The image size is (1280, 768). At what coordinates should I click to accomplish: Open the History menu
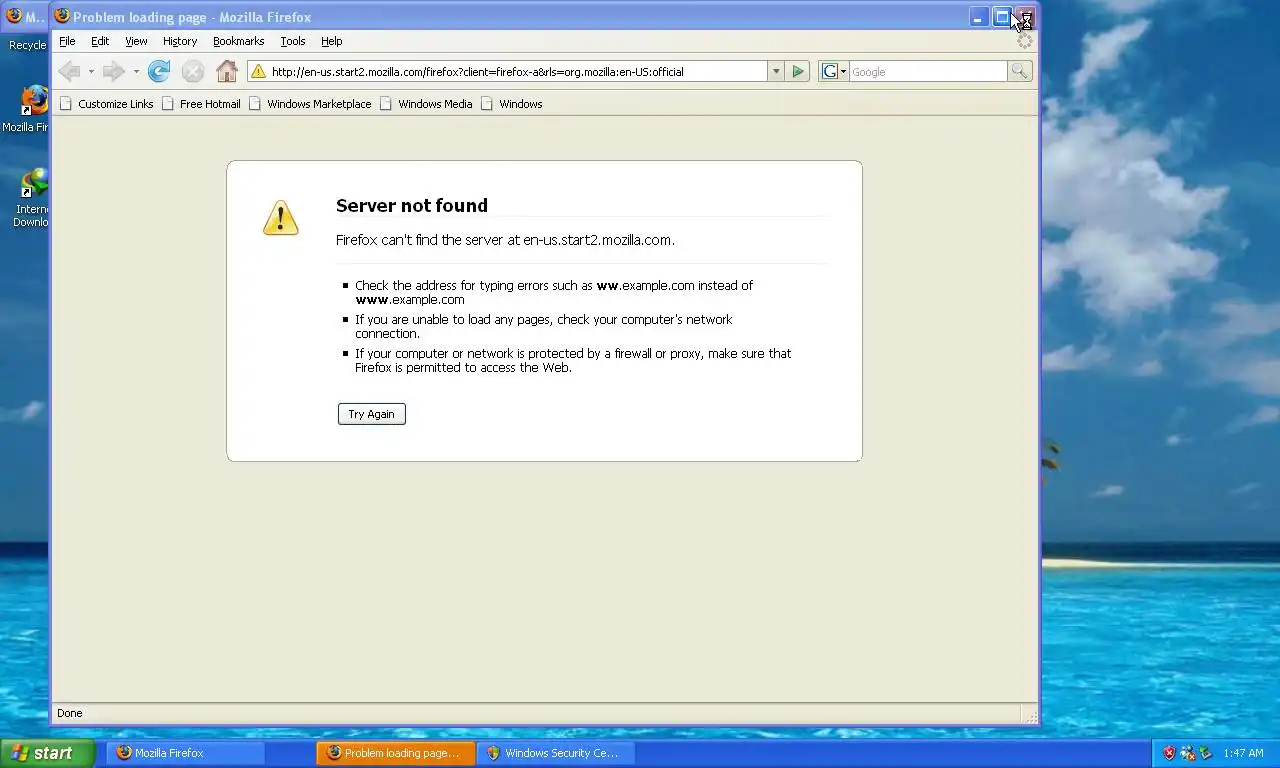(x=180, y=41)
